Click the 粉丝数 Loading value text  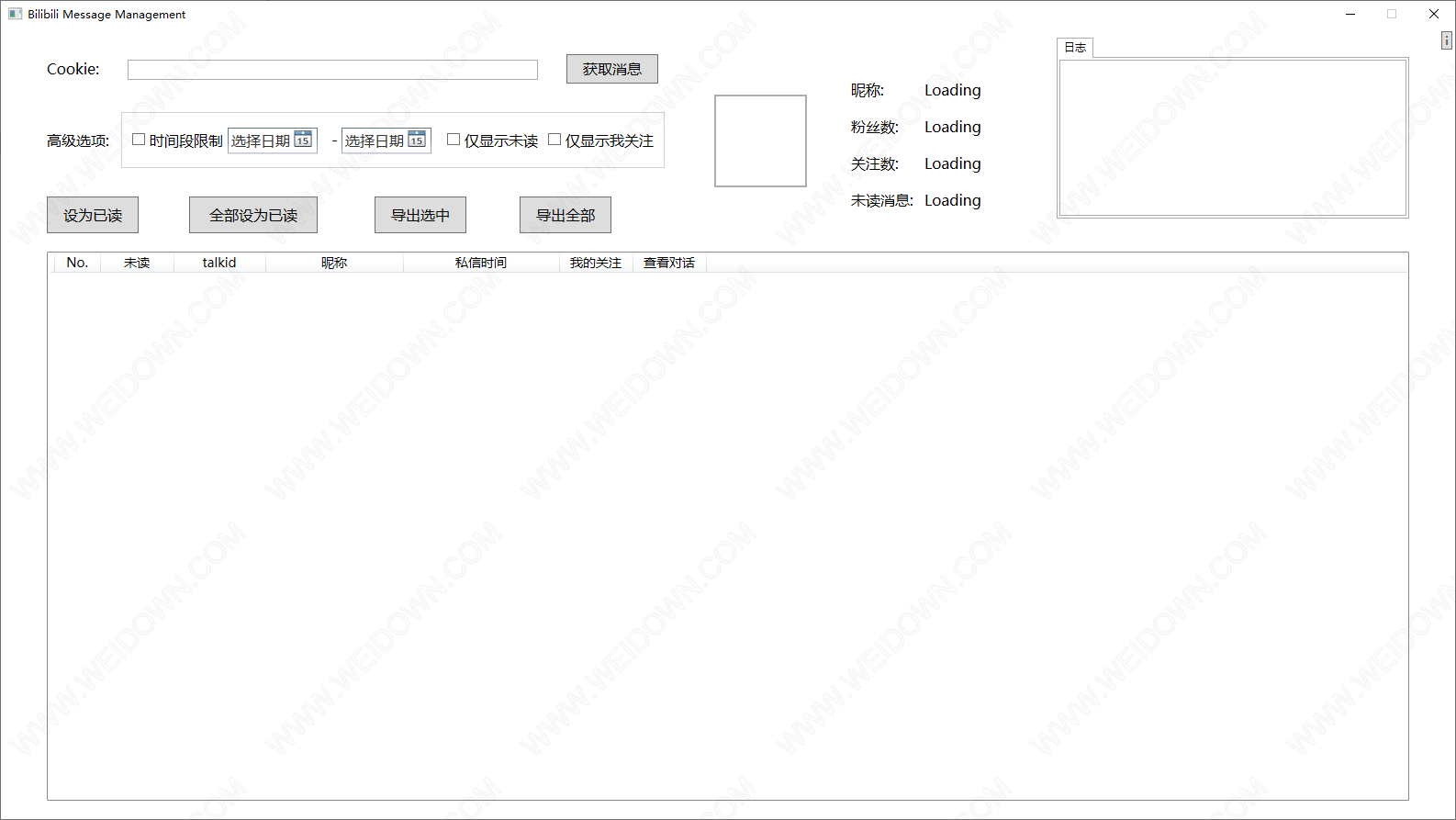pos(952,127)
